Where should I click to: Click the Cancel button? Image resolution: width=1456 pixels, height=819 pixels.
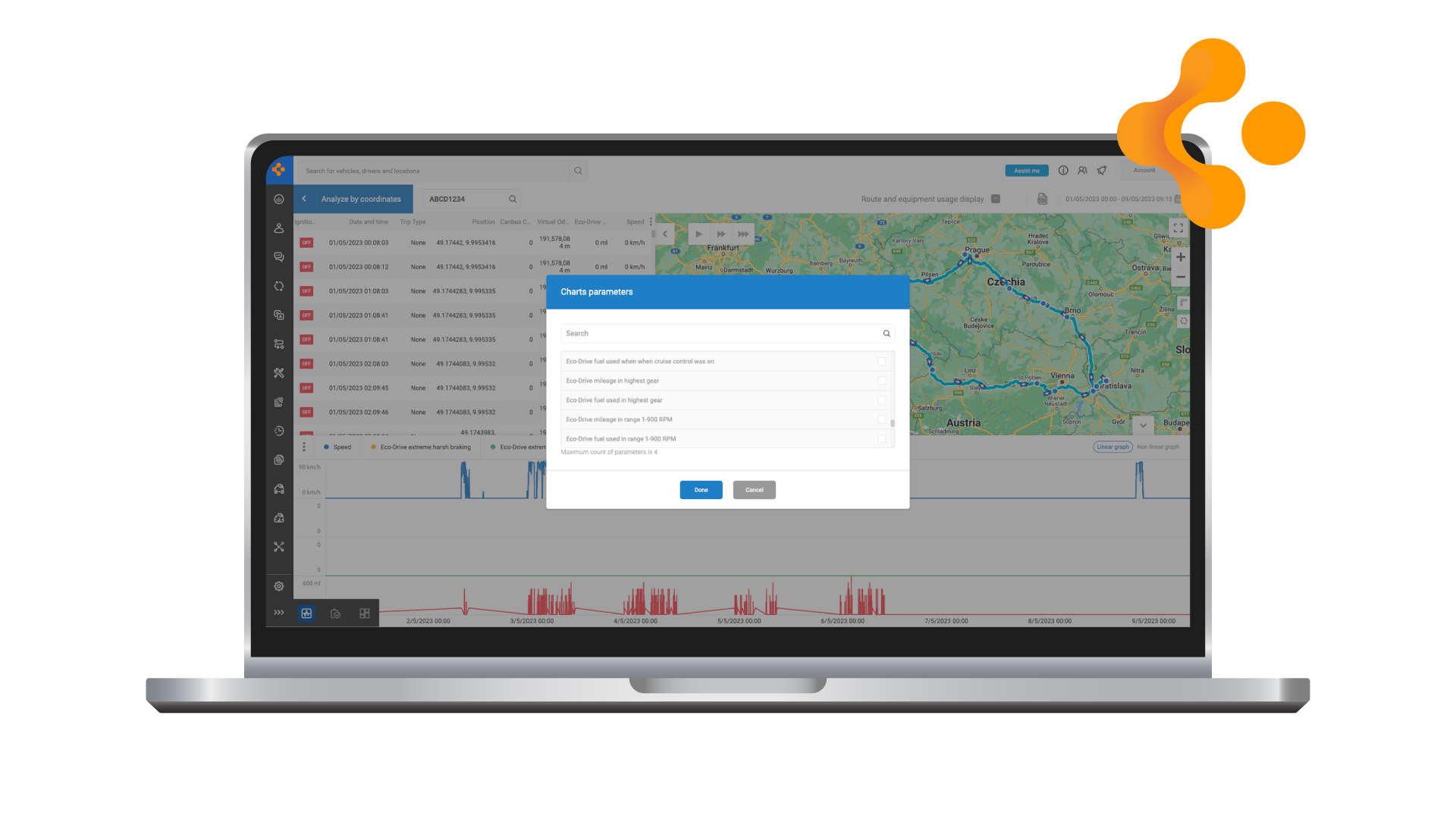pyautogui.click(x=754, y=490)
